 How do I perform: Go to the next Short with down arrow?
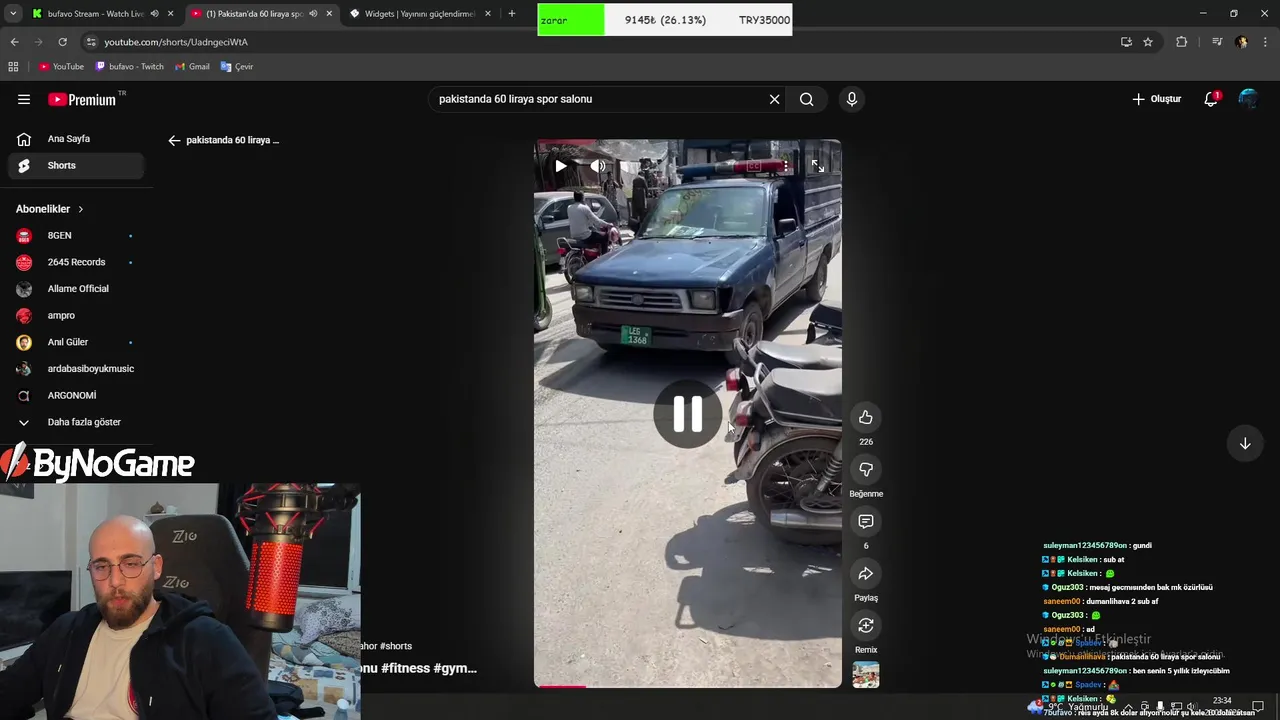1245,443
